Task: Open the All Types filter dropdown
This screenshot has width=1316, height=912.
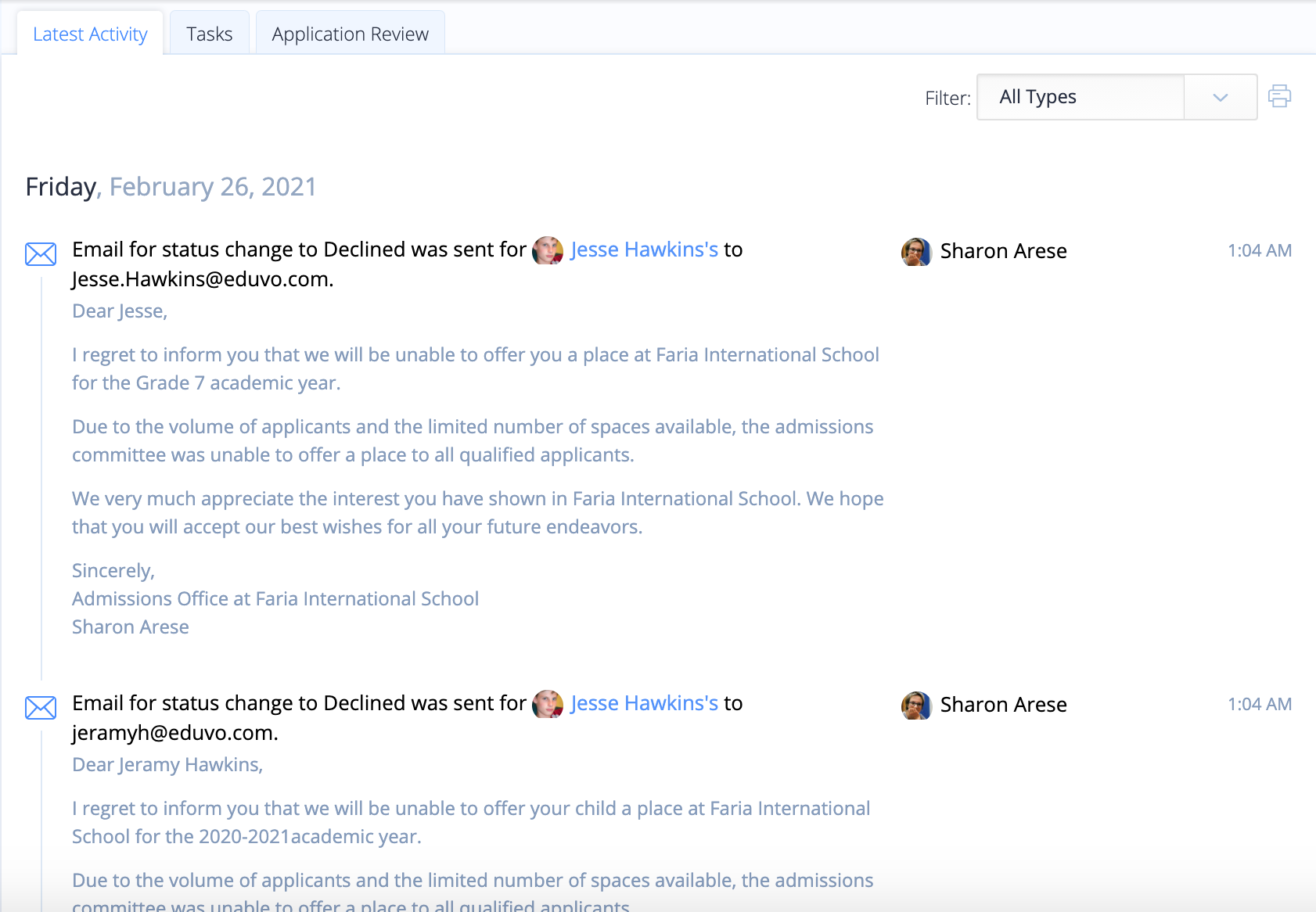Action: (x=1080, y=97)
